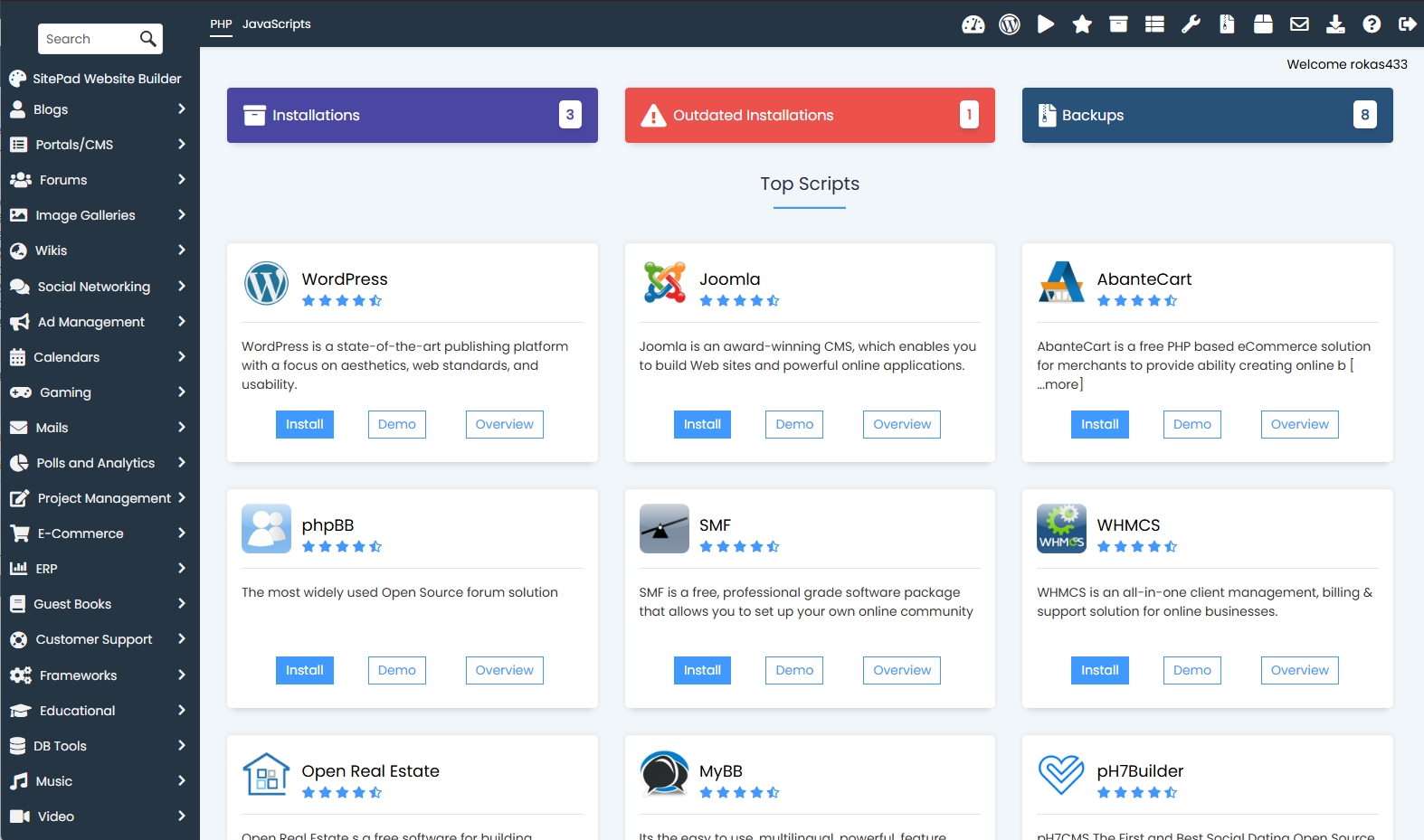Click the Joomla logo icon
The width and height of the screenshot is (1424, 840).
[664, 282]
